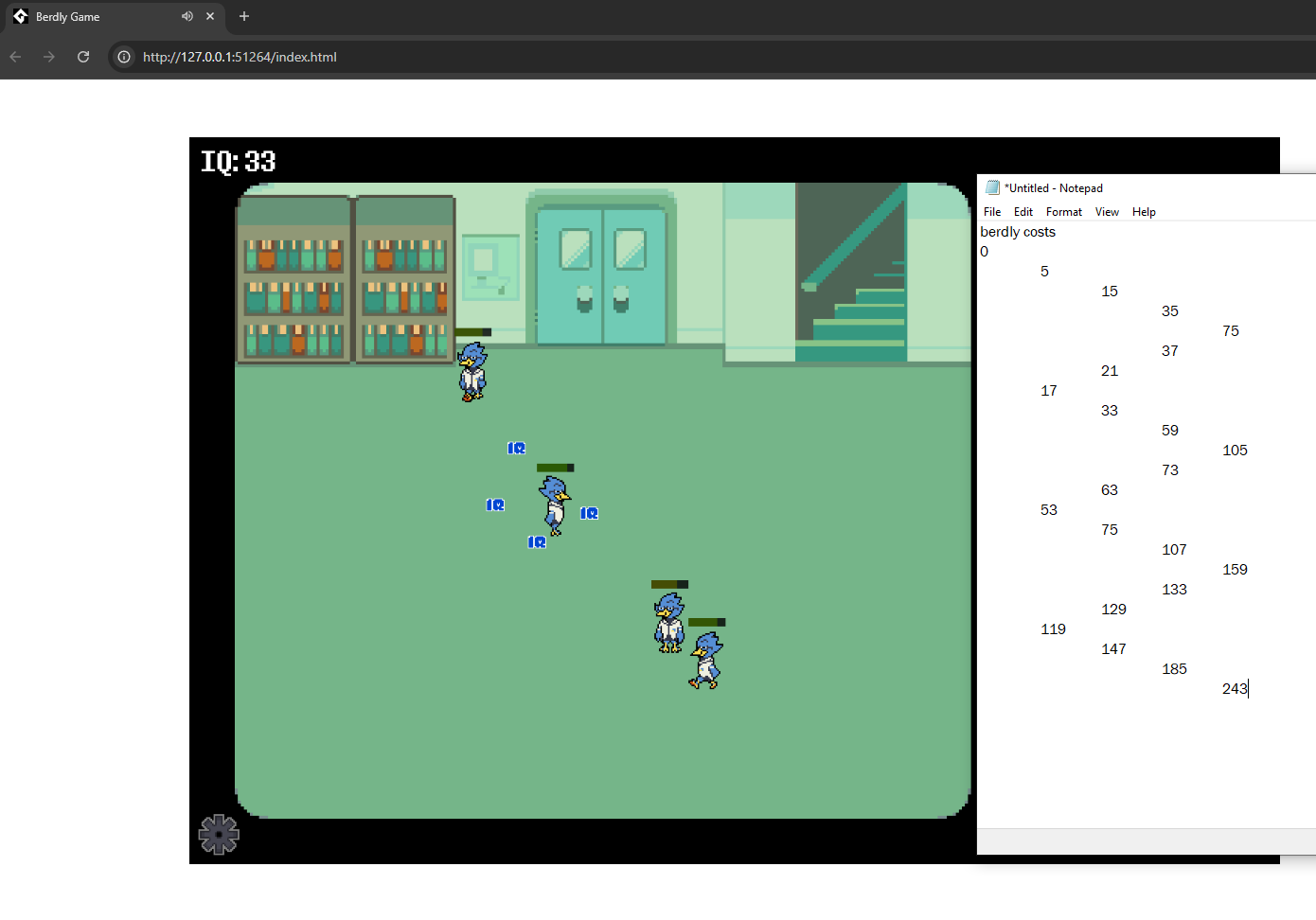Viewport: 1316px width, 920px height.
Task: Switch to the Berdly Game tab
Action: click(x=114, y=17)
